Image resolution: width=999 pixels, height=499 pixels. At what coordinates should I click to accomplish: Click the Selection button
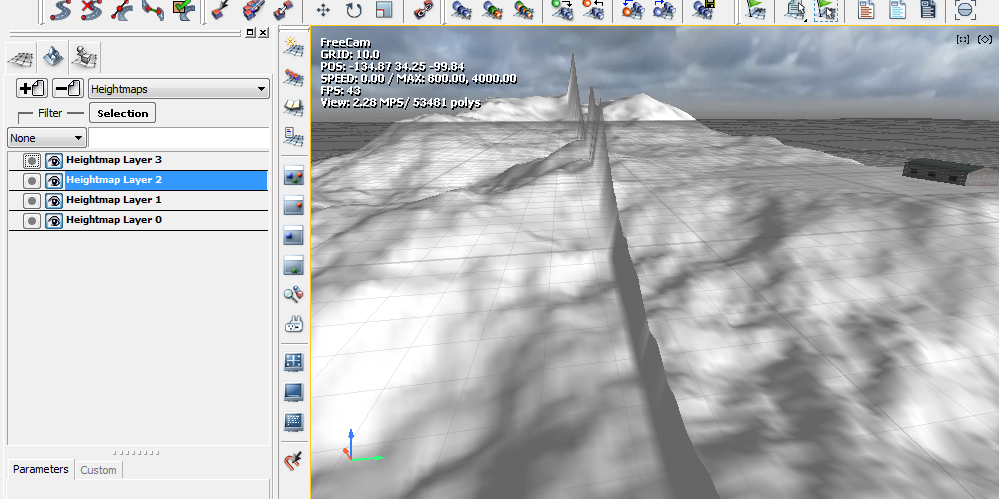point(122,113)
